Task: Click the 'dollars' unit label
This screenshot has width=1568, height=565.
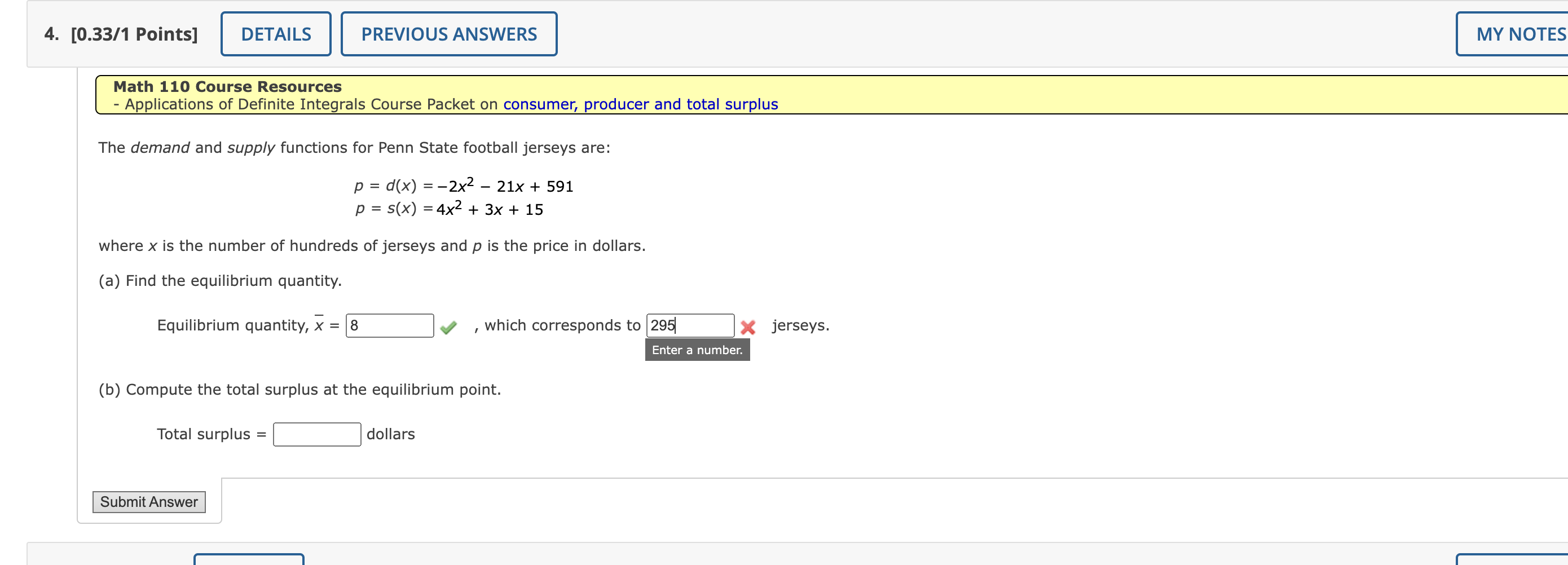Action: [390, 434]
